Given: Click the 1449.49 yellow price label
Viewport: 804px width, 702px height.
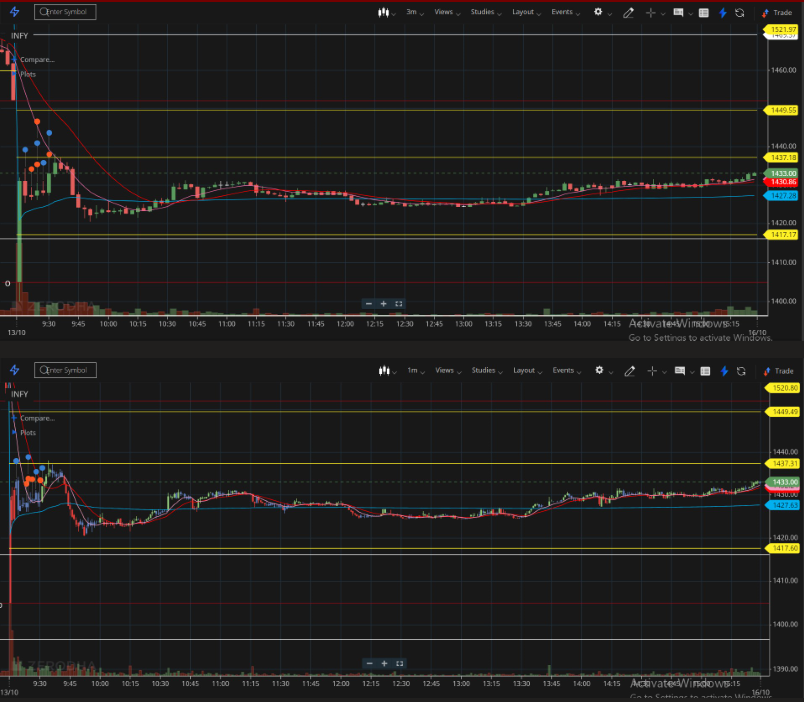Looking at the screenshot, I should click(x=782, y=412).
